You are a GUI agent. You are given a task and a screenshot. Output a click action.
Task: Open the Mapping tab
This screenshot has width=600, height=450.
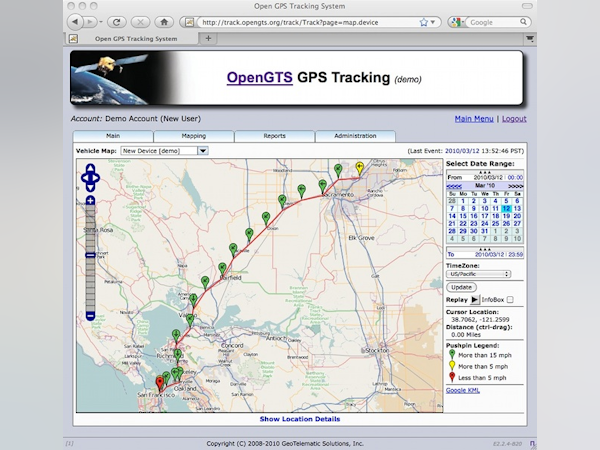coord(194,136)
